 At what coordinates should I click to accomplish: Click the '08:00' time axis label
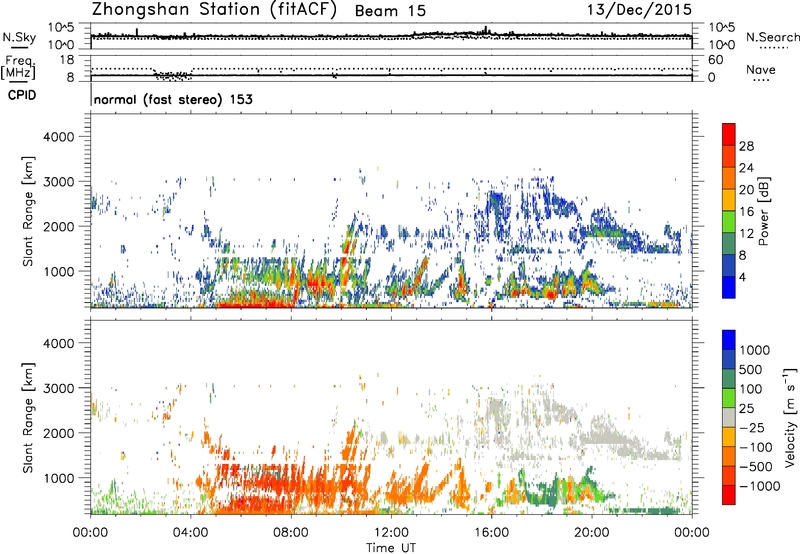click(291, 533)
